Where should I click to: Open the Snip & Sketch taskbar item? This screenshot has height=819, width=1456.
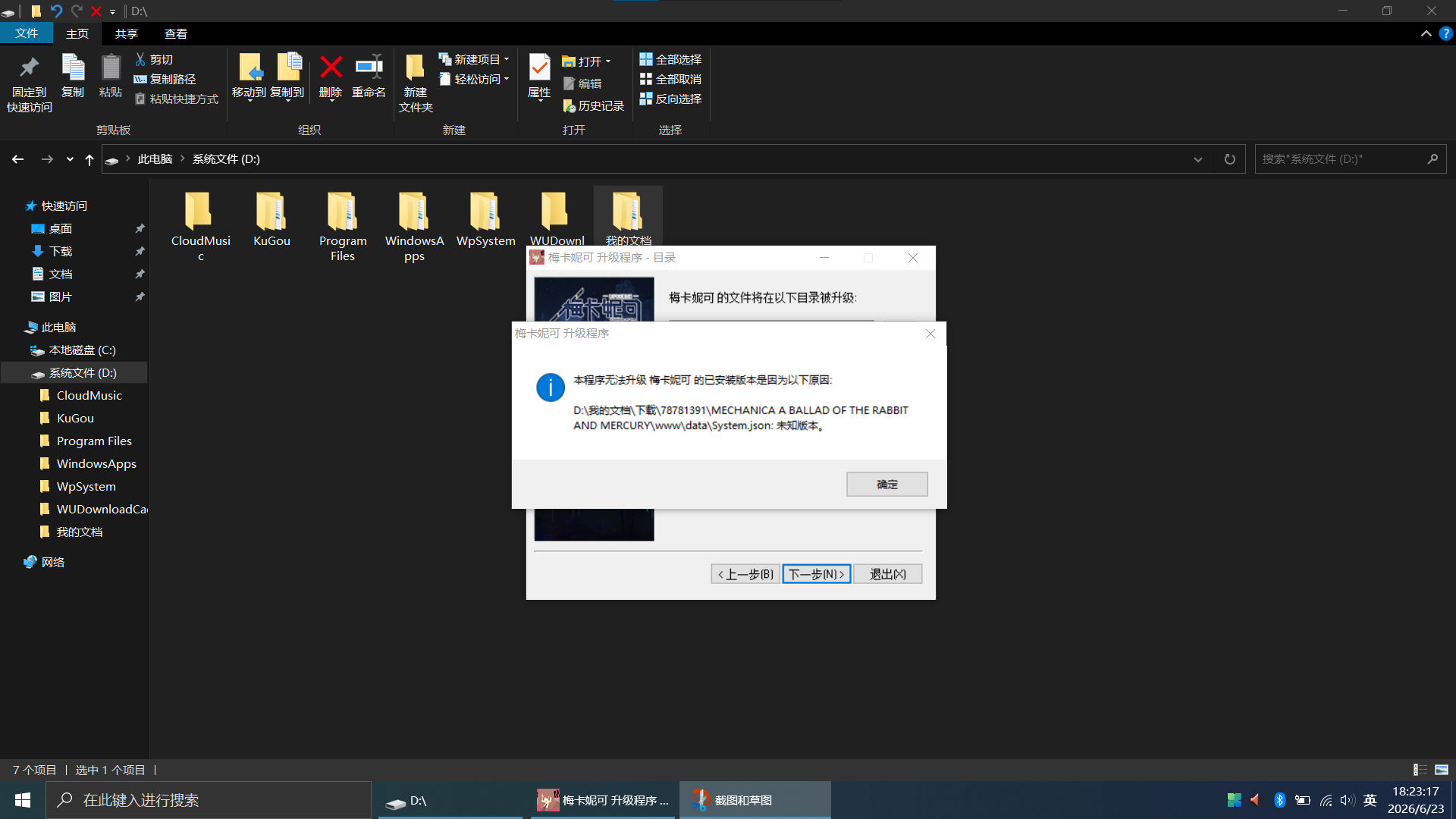[x=755, y=800]
